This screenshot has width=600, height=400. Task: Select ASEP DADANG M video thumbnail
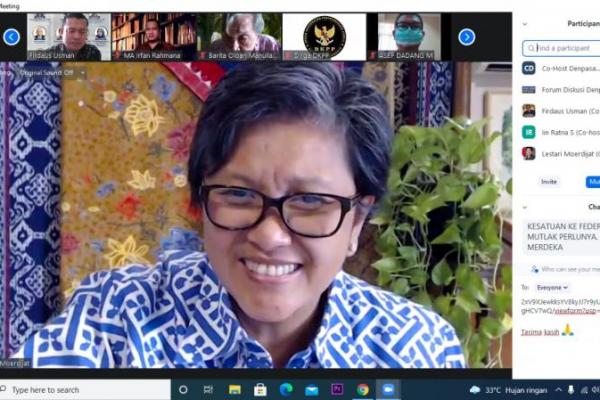[x=409, y=37]
